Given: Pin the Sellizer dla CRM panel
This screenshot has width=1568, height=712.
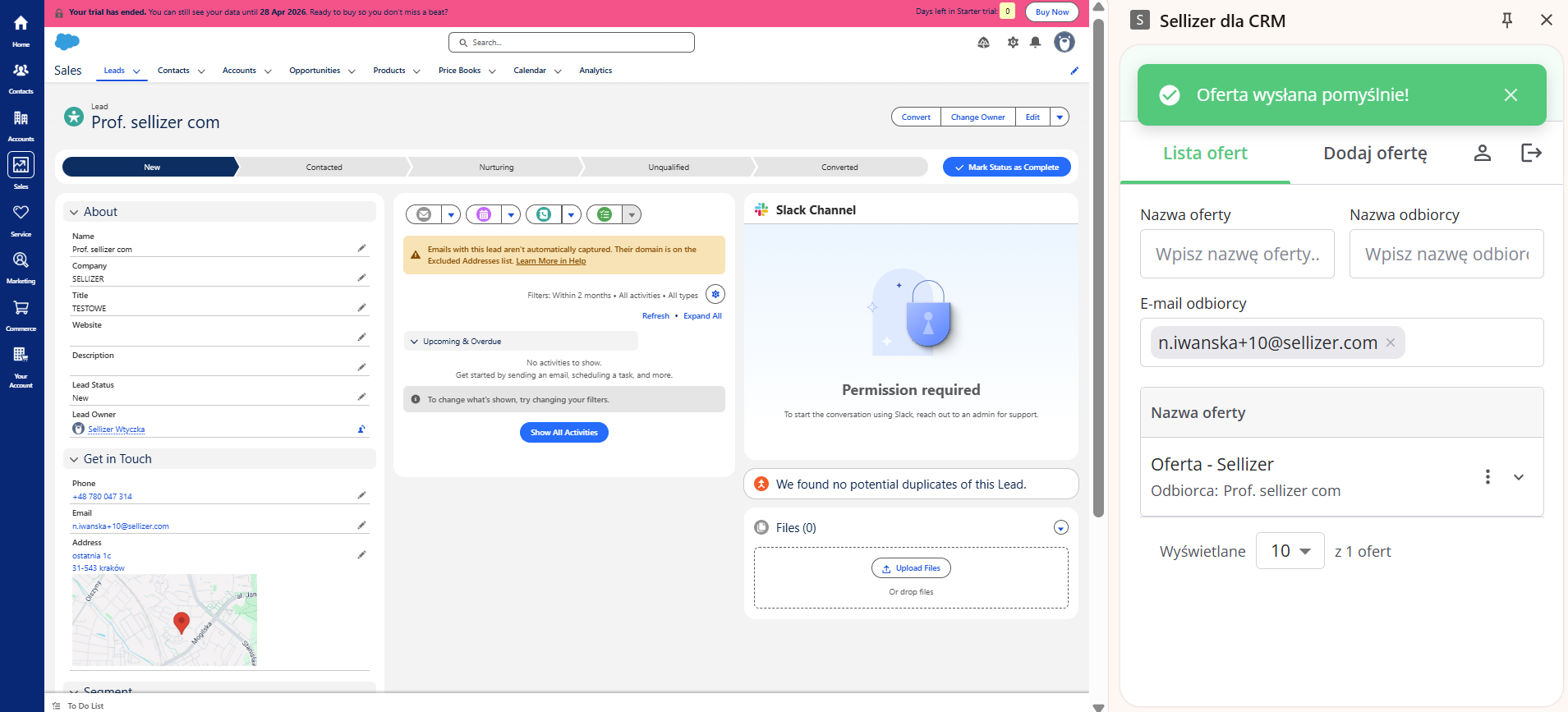Looking at the screenshot, I should pos(1506,21).
